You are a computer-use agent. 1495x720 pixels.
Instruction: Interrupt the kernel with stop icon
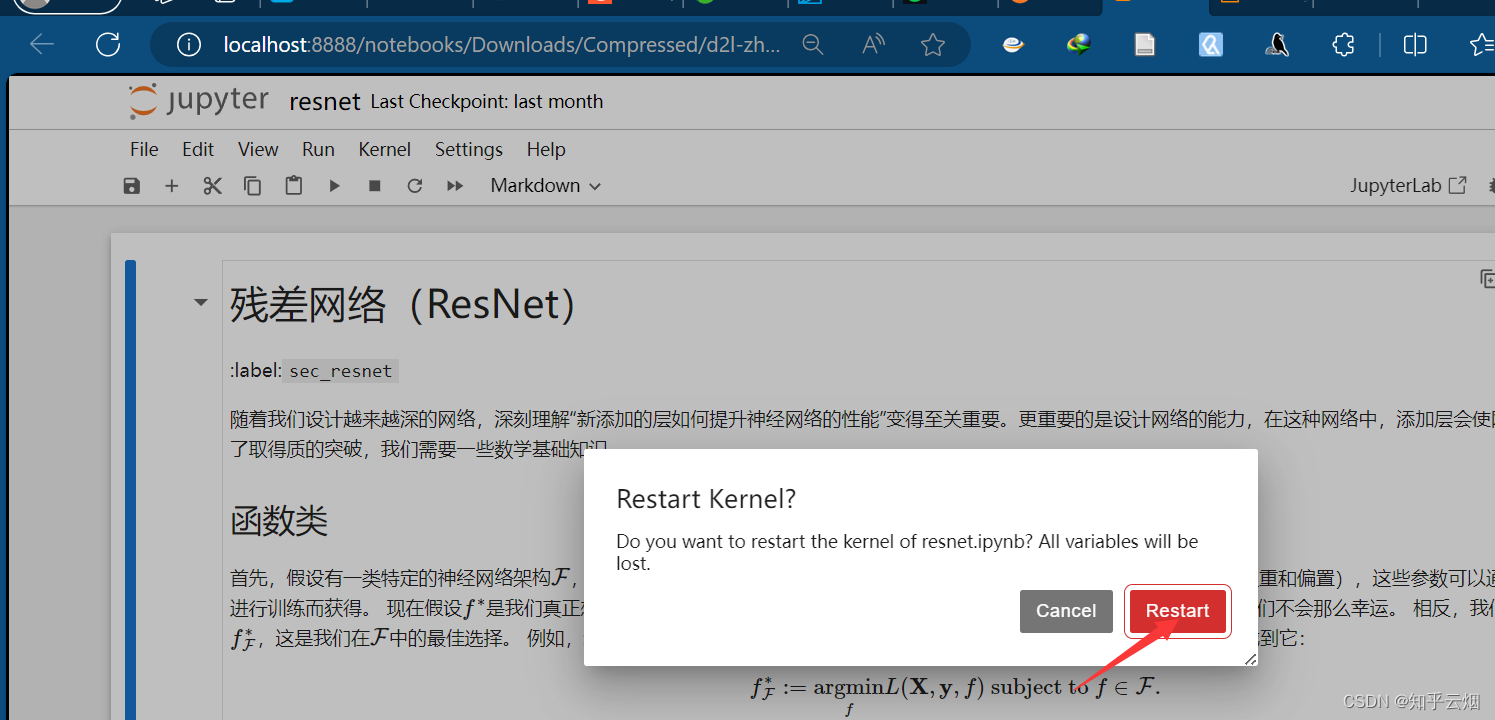pos(375,186)
